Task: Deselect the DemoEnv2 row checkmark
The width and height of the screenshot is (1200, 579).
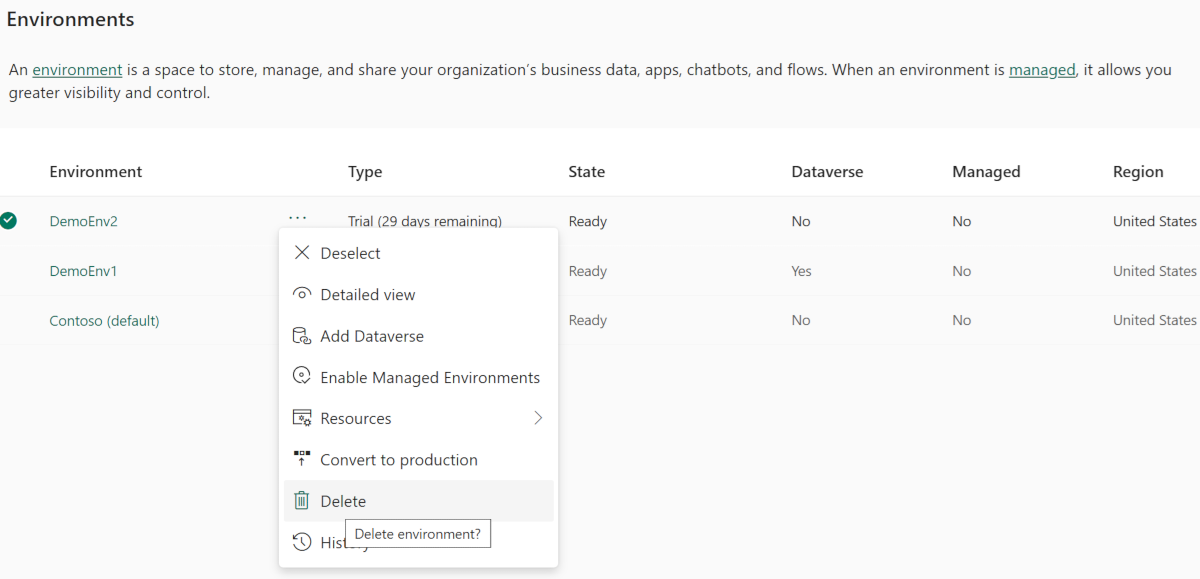Action: coord(10,220)
